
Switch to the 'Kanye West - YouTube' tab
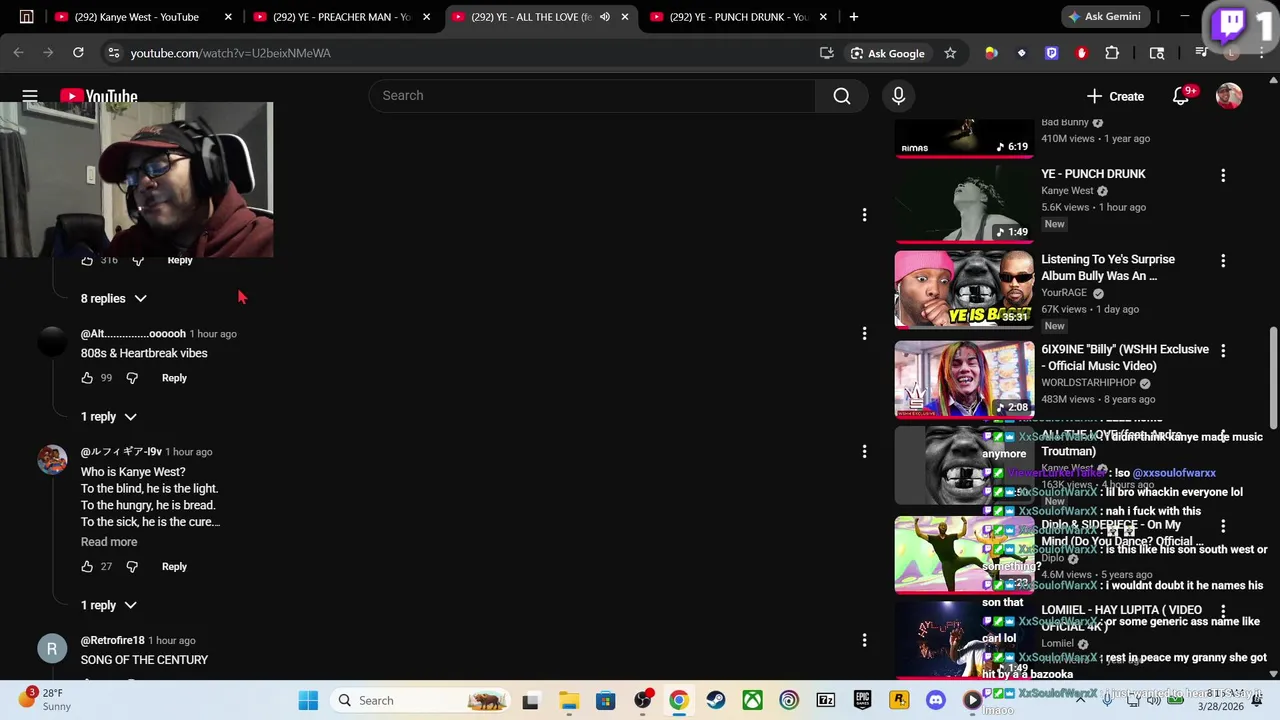click(x=142, y=17)
